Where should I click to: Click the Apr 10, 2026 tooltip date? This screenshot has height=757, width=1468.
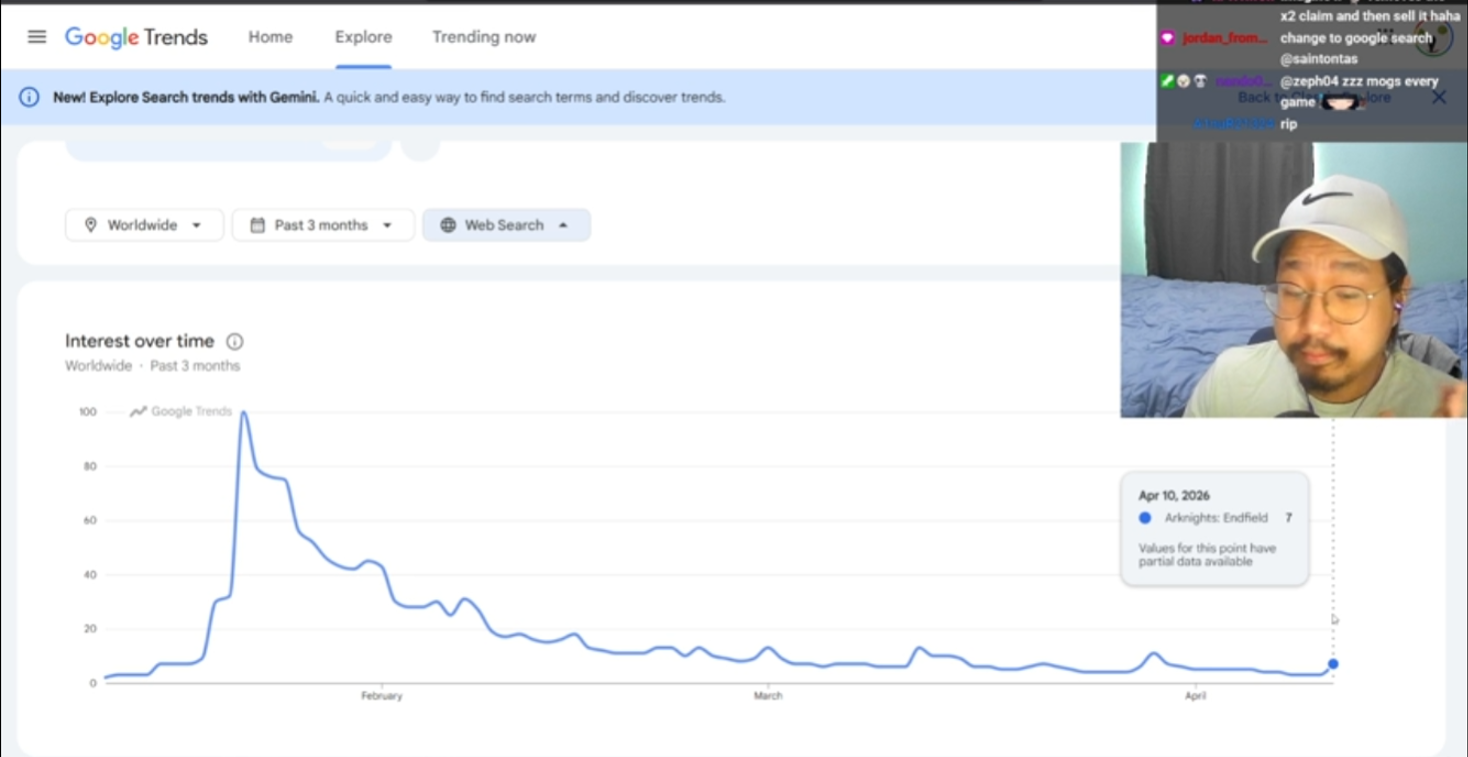1174,495
